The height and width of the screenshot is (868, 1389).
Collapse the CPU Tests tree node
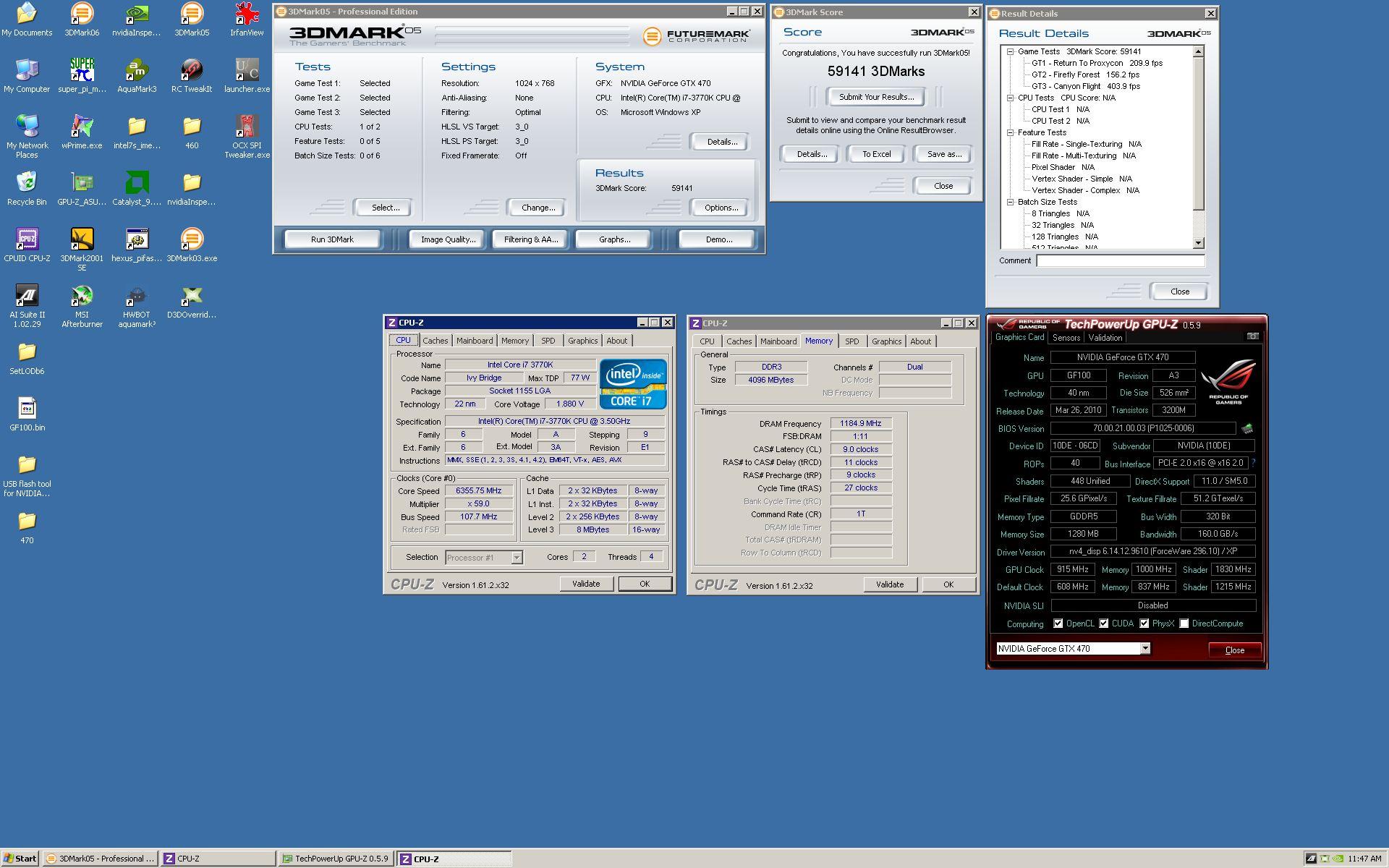tap(1010, 98)
